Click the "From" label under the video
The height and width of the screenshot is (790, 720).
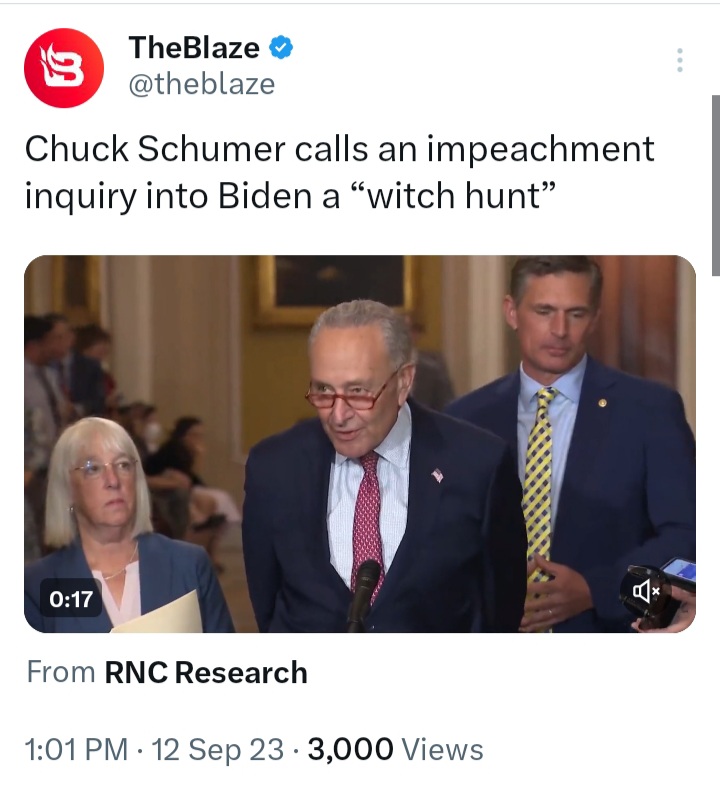(x=61, y=673)
